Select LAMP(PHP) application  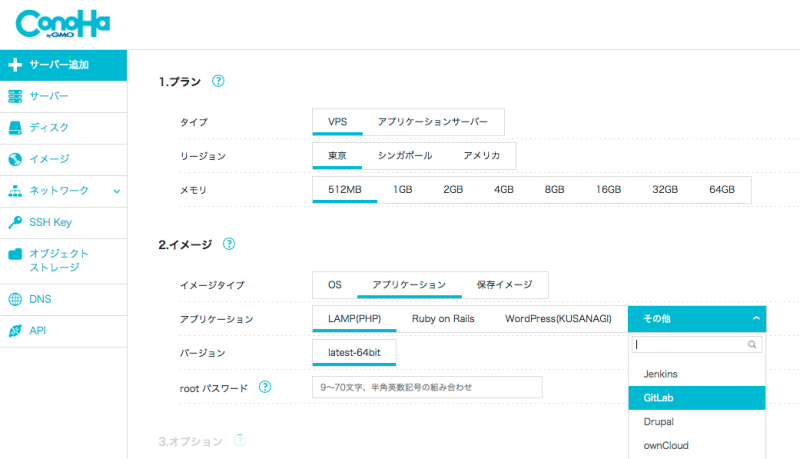pos(355,319)
